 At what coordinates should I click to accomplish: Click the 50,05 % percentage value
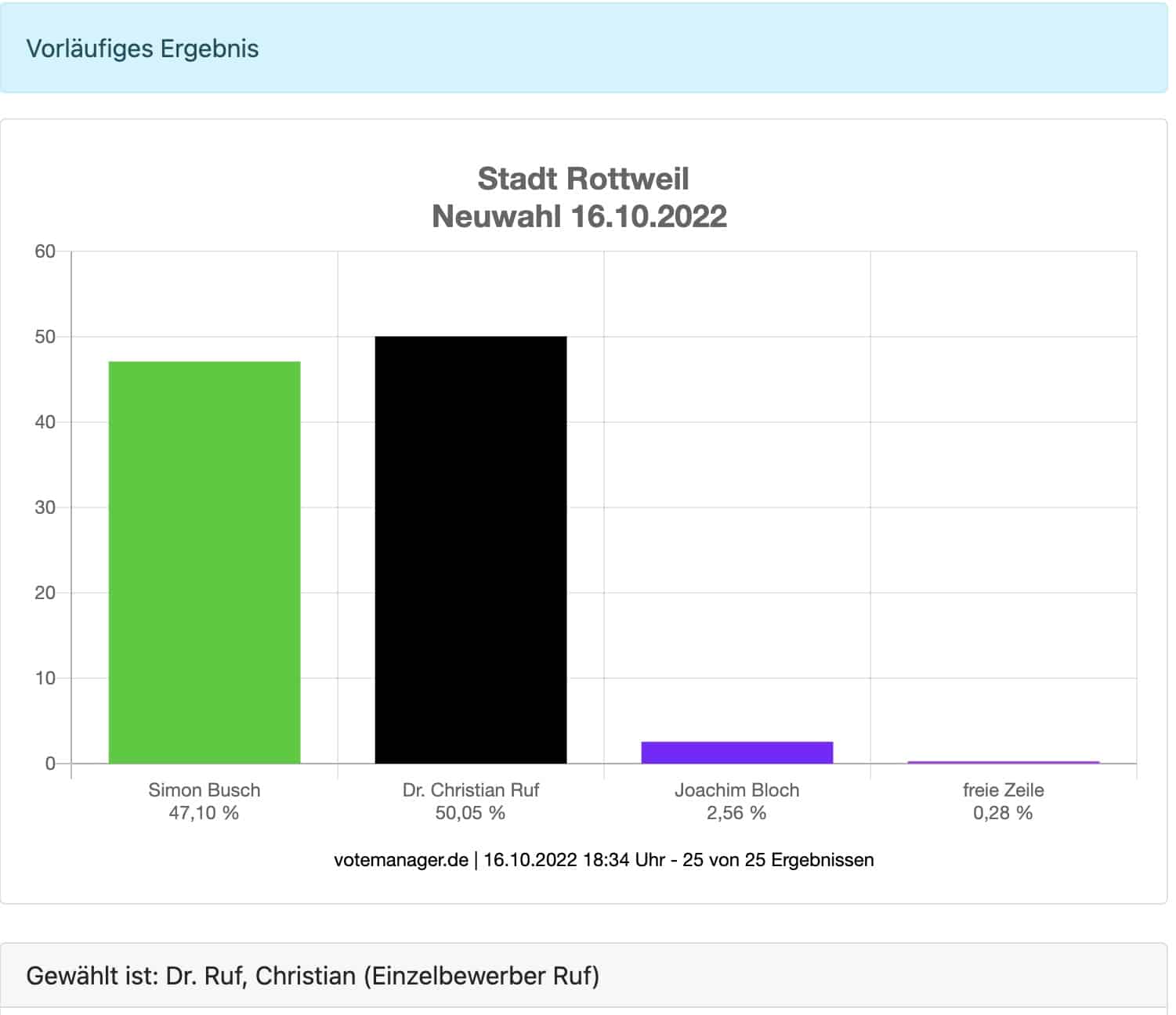470,813
